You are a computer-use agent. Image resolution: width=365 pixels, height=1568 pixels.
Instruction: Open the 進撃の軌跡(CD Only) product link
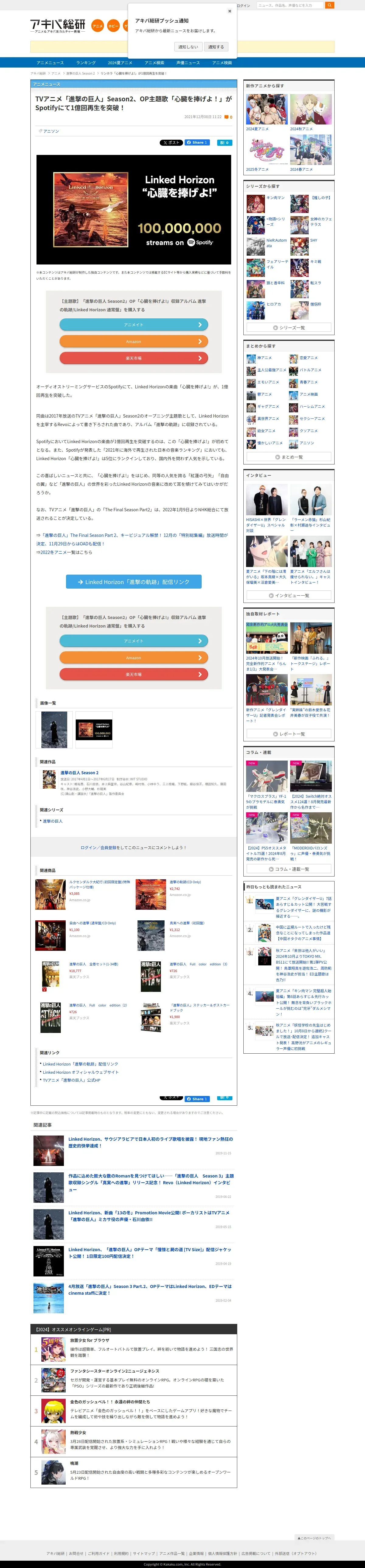pos(185,882)
